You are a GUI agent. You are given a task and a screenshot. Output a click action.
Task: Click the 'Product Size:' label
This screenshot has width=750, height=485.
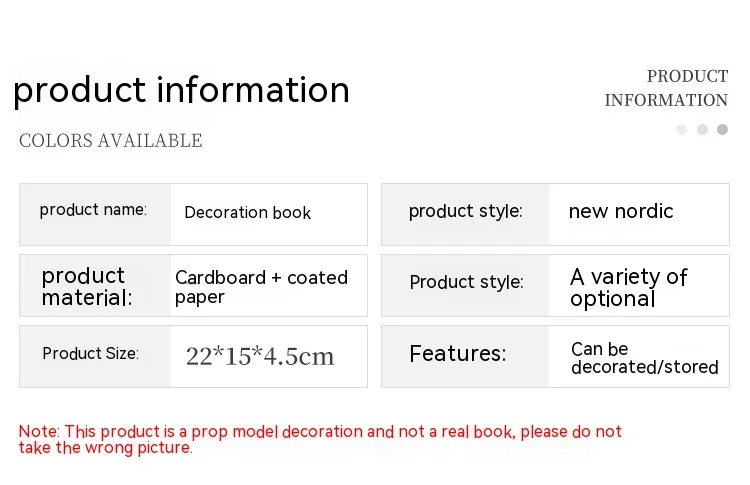click(x=90, y=354)
